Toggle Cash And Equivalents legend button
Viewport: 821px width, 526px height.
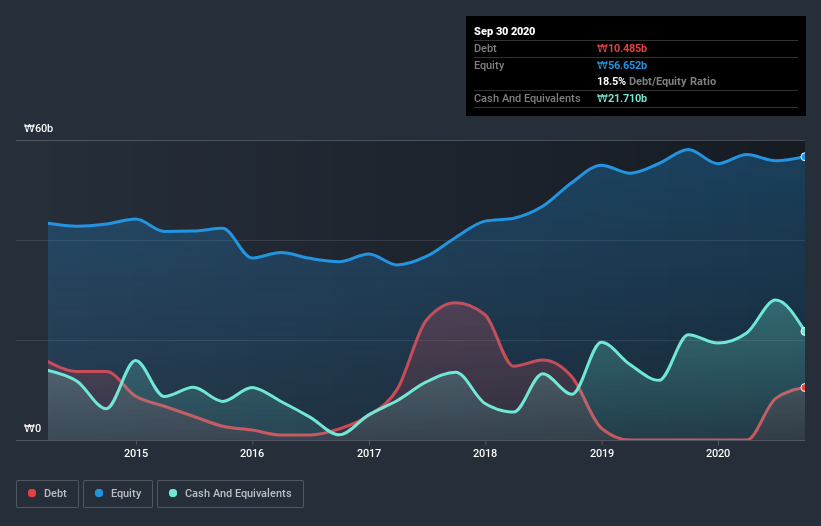tap(230, 494)
